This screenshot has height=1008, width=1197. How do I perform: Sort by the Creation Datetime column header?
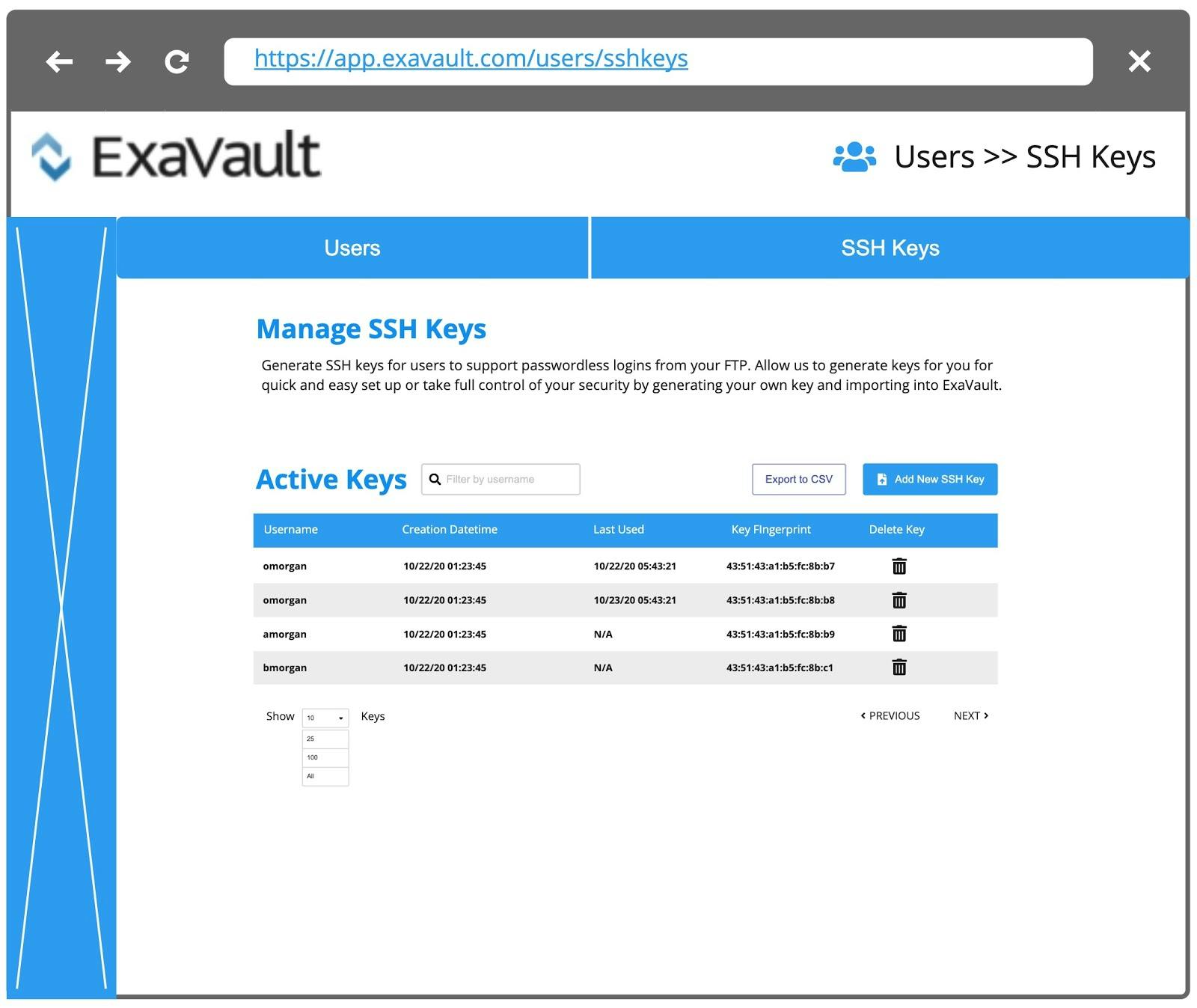450,529
